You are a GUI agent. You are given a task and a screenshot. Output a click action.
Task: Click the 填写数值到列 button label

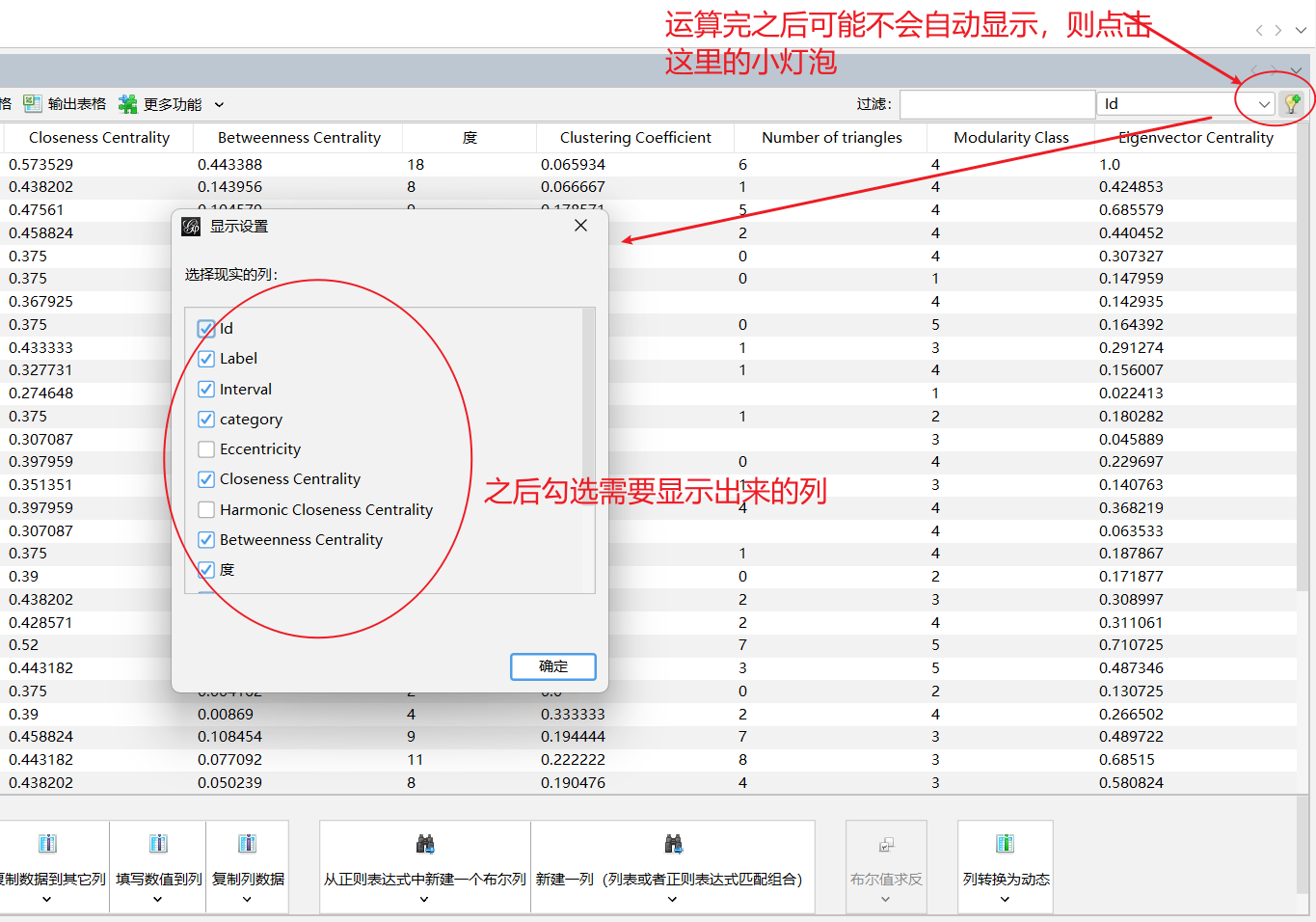pos(159,880)
